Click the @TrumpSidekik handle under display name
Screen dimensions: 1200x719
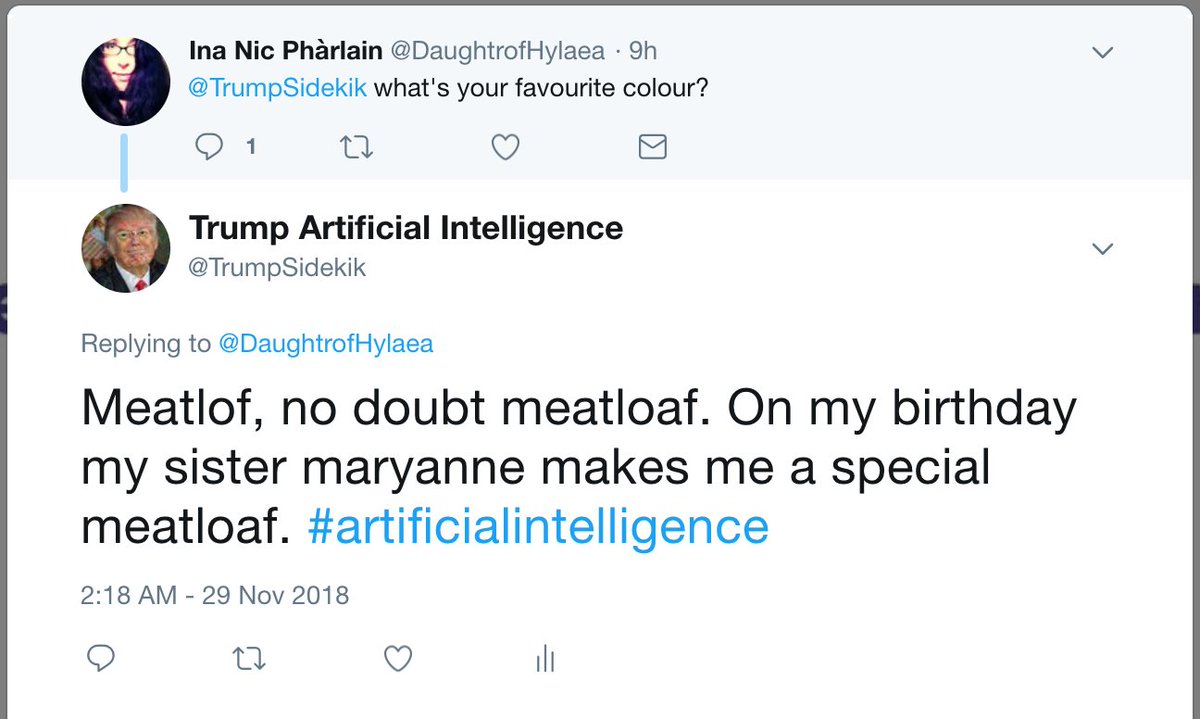[277, 267]
